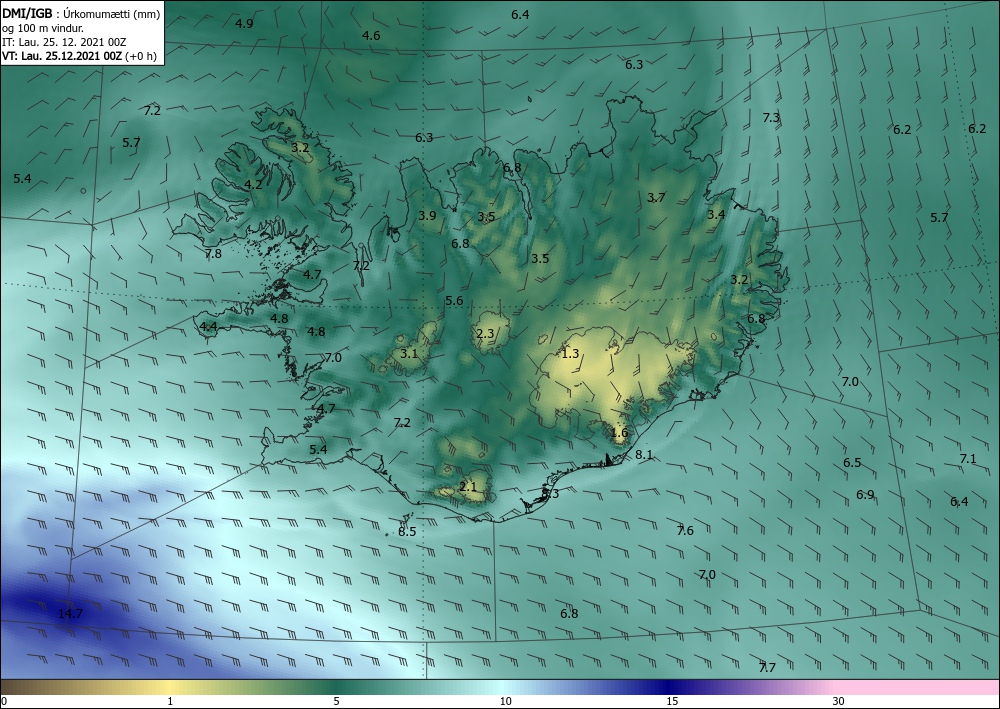Viewport: 1000px width, 709px height.
Task: Click the 8.1 reading near the southeast coast
Action: pyautogui.click(x=644, y=455)
